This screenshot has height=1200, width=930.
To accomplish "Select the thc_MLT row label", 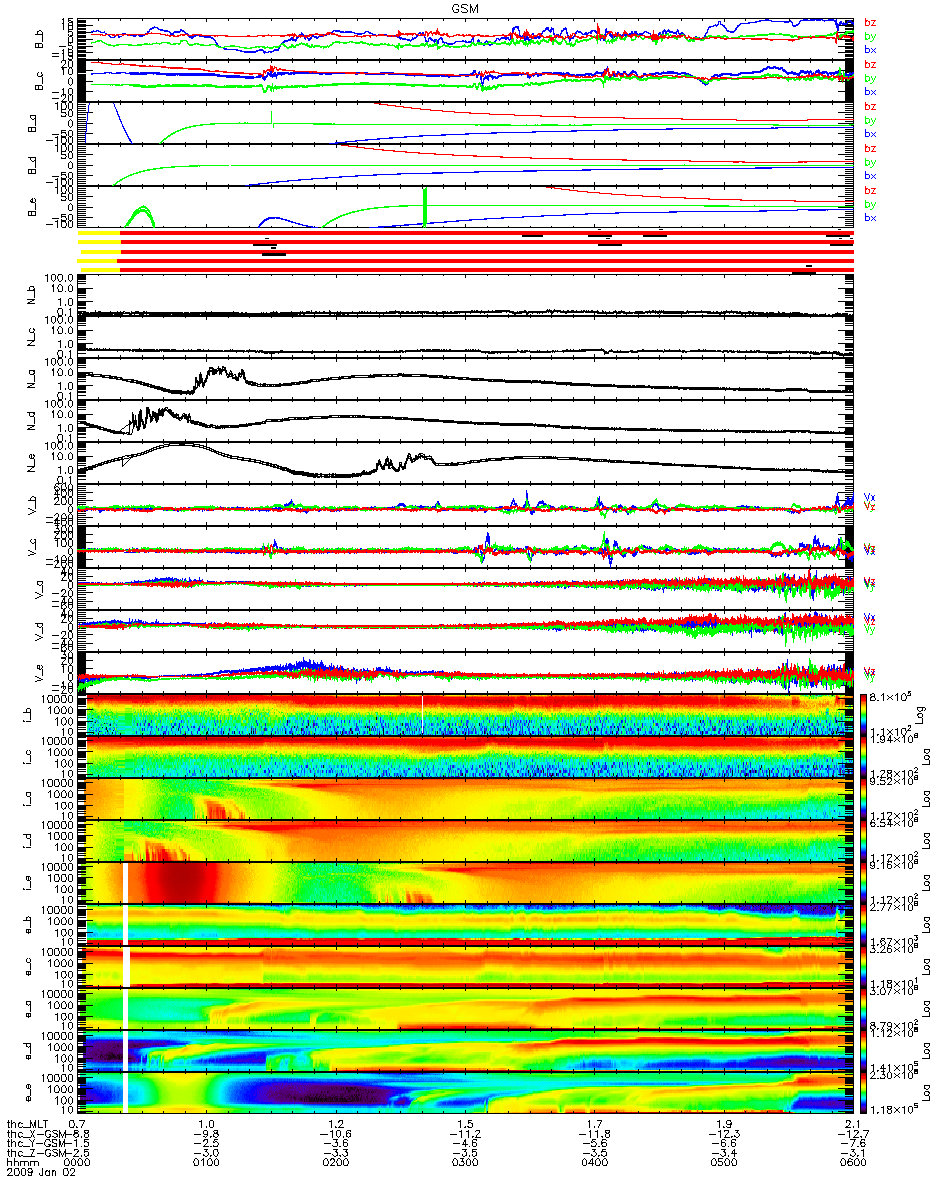I will point(27,1123).
